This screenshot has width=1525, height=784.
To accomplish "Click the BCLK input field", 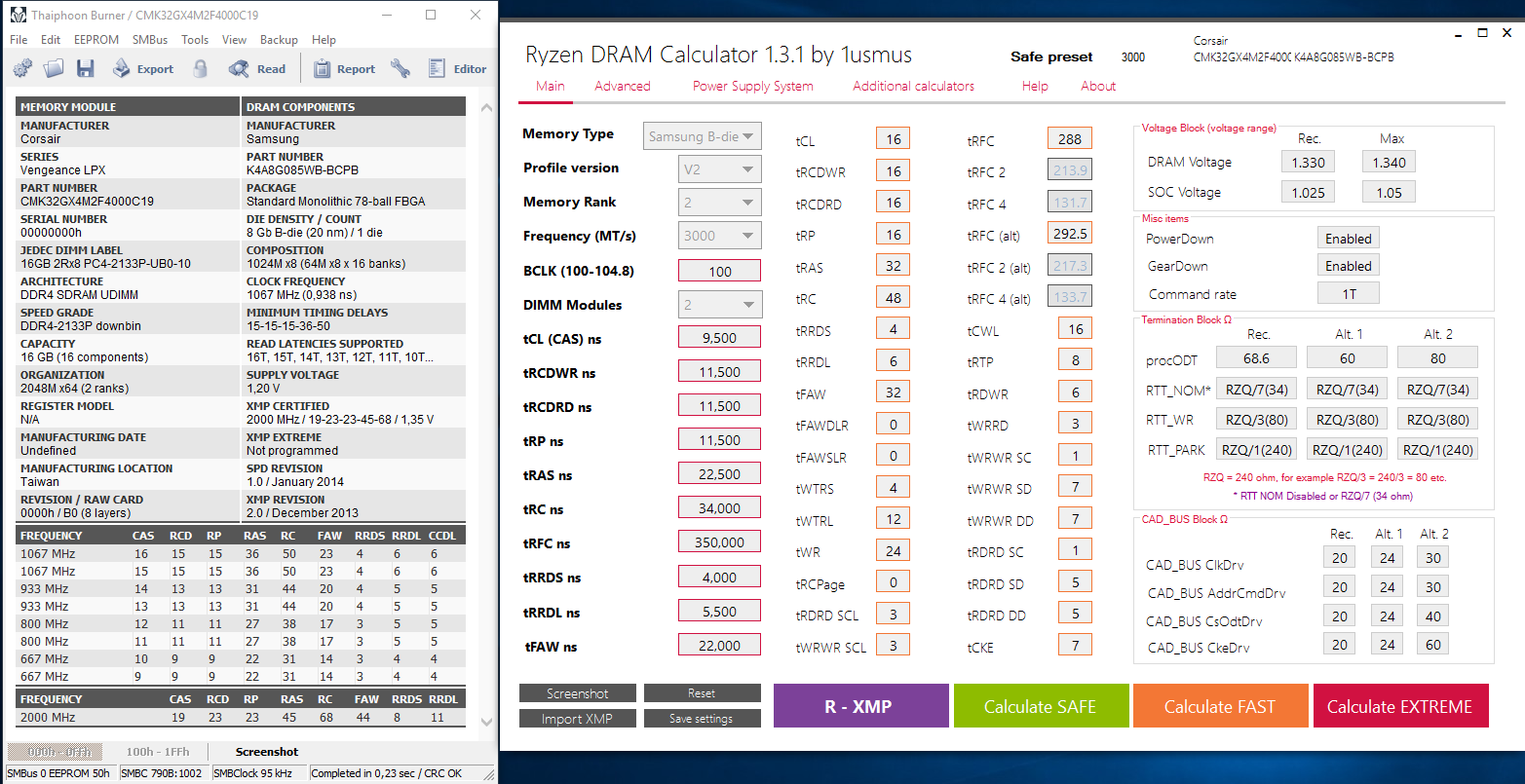I will [720, 272].
